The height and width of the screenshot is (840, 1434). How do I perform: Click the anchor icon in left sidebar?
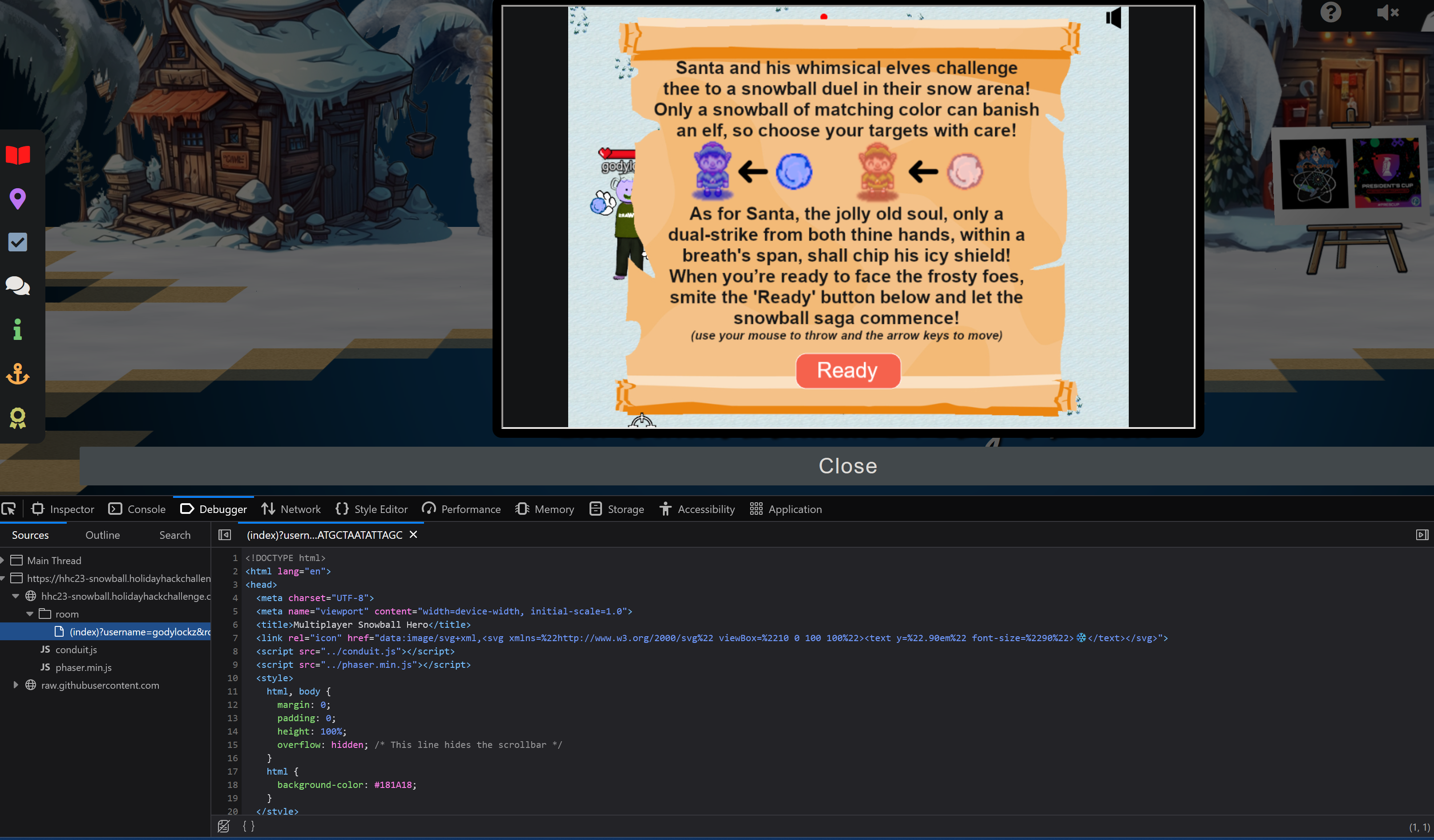click(x=18, y=374)
